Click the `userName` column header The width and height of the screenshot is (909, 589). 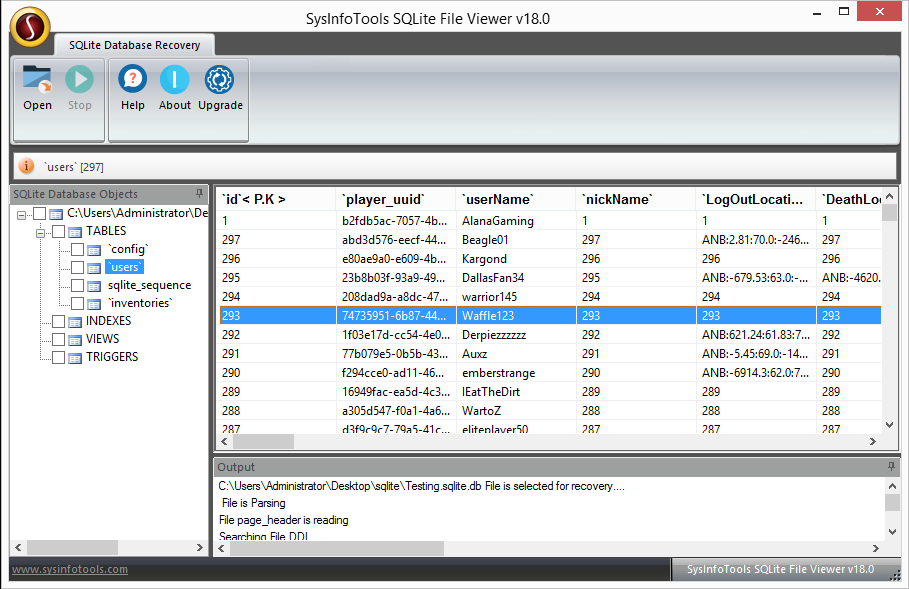[498, 199]
